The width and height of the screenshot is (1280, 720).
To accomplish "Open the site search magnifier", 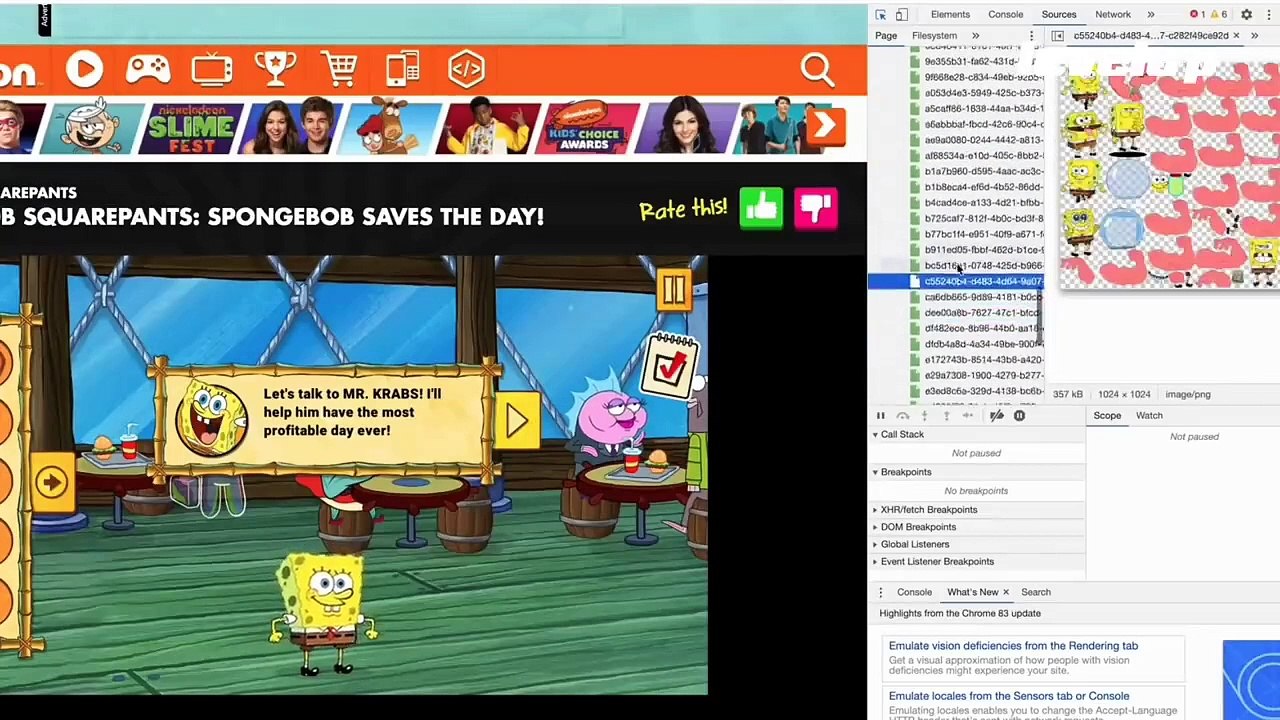I will tap(817, 70).
